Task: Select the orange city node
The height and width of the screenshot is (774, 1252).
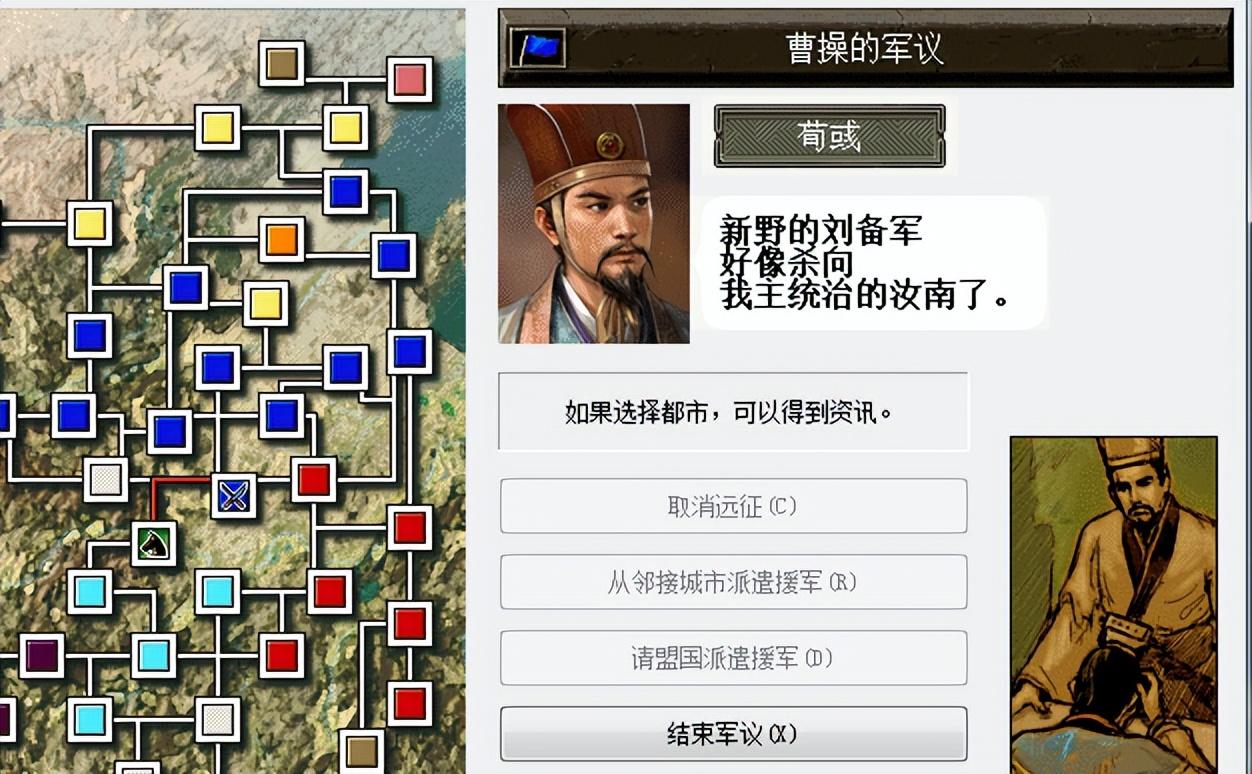Action: 282,240
